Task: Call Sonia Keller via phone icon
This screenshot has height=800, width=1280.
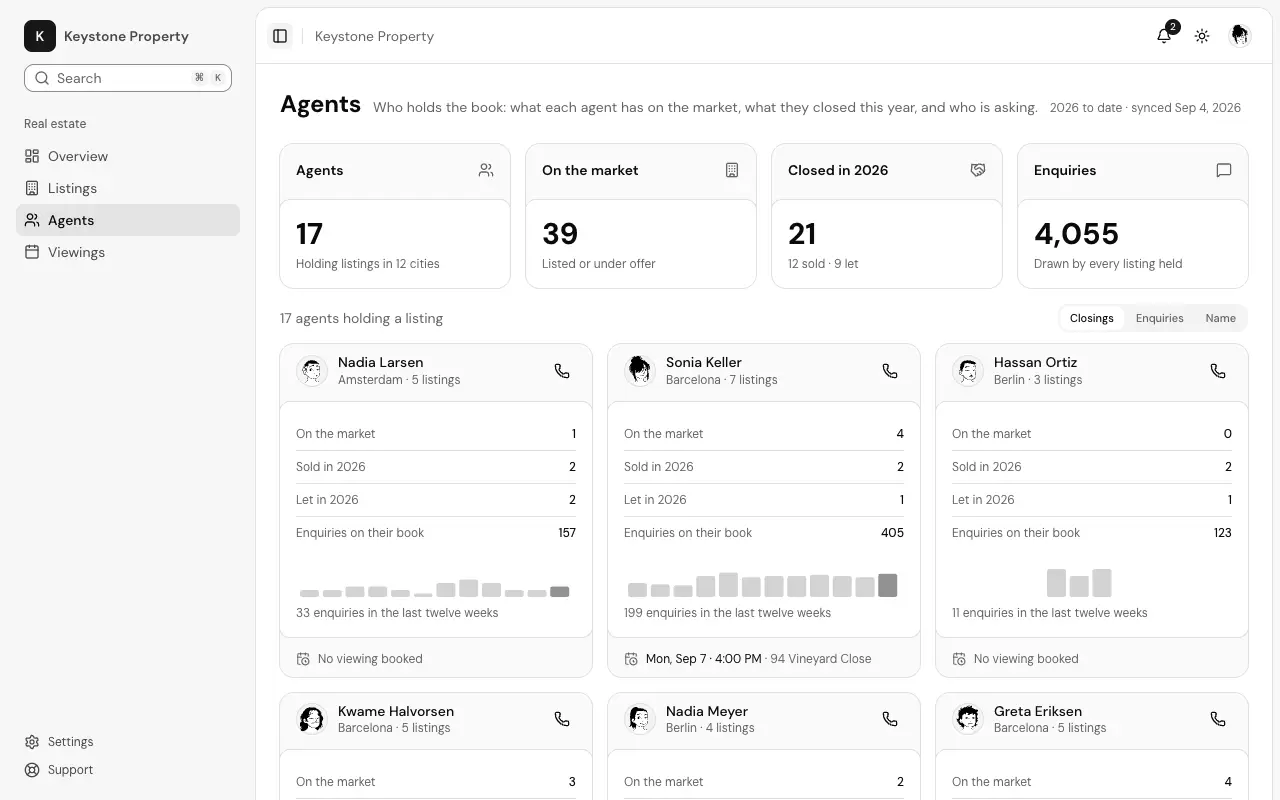Action: coord(890,371)
